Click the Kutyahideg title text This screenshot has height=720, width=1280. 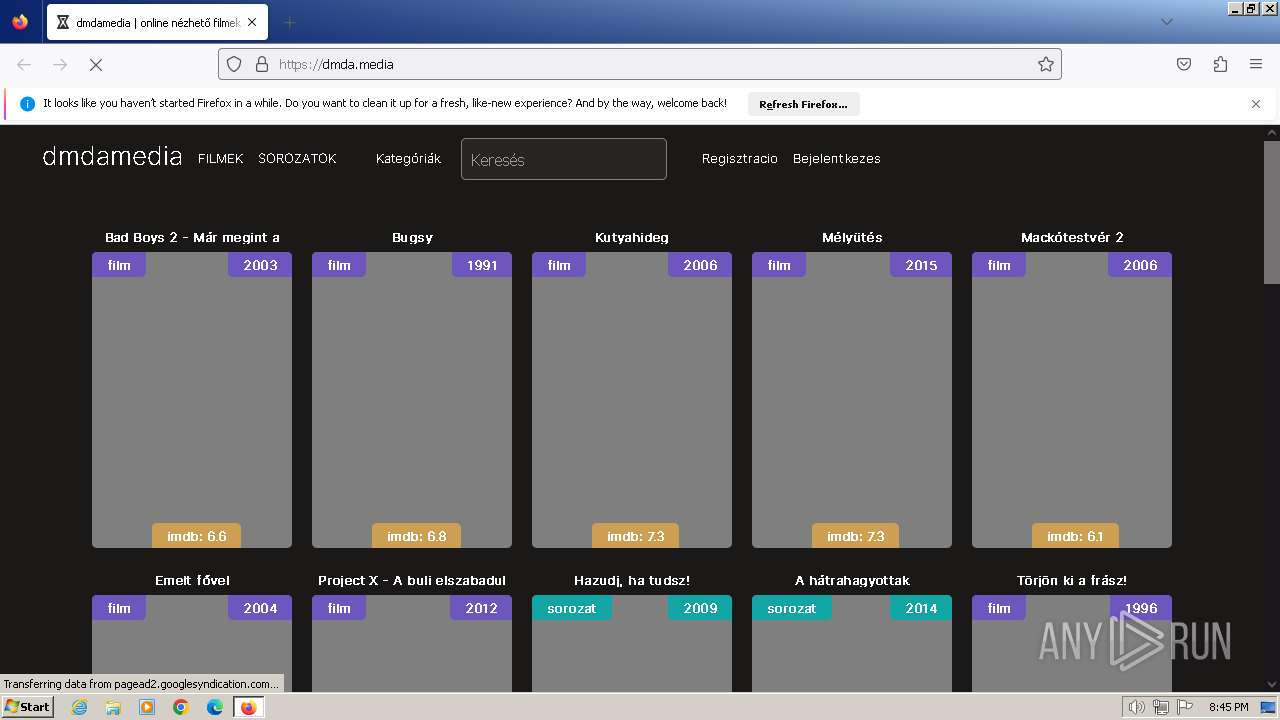tap(632, 238)
